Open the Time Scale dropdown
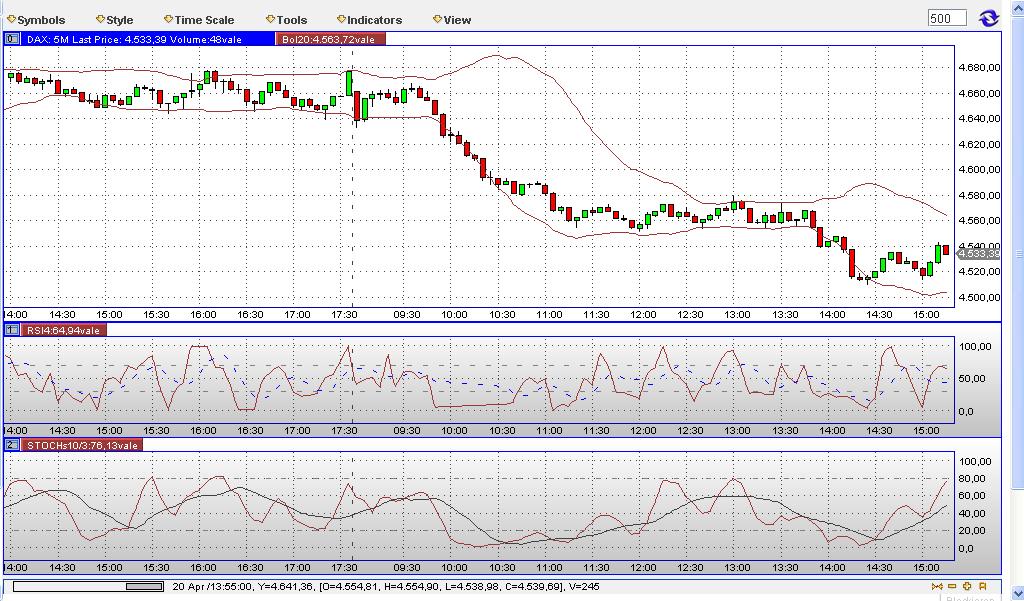The image size is (1024, 601). (200, 18)
